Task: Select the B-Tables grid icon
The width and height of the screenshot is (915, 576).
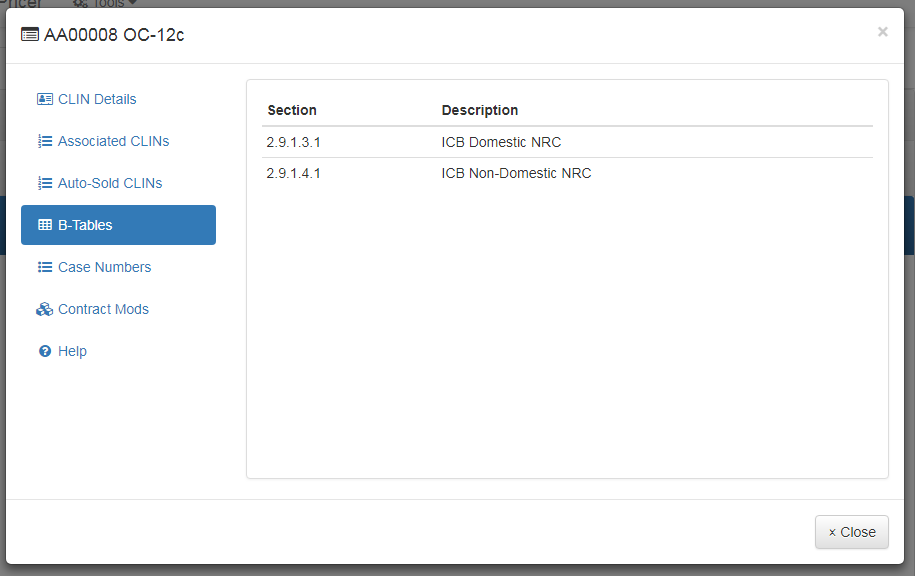Action: click(x=44, y=224)
